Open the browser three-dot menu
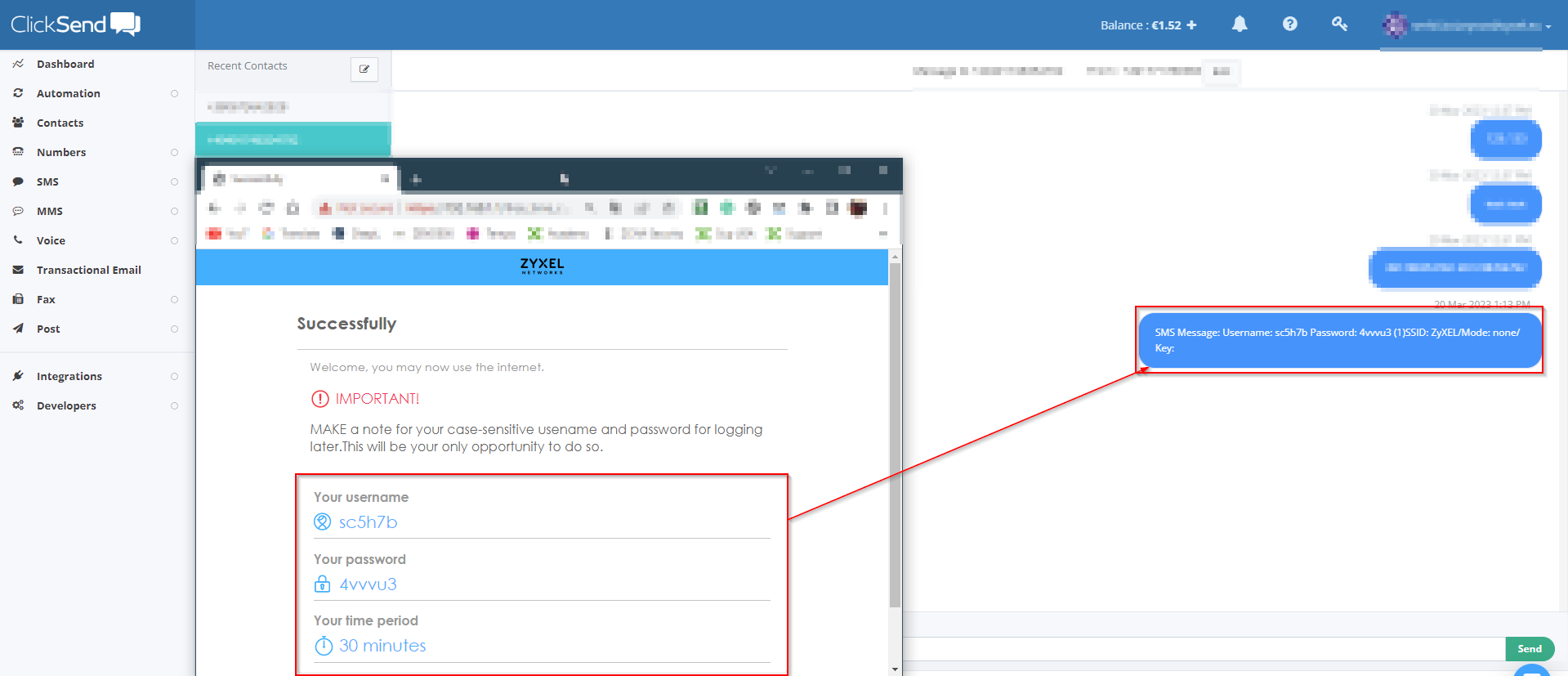The width and height of the screenshot is (1568, 676). [x=885, y=208]
